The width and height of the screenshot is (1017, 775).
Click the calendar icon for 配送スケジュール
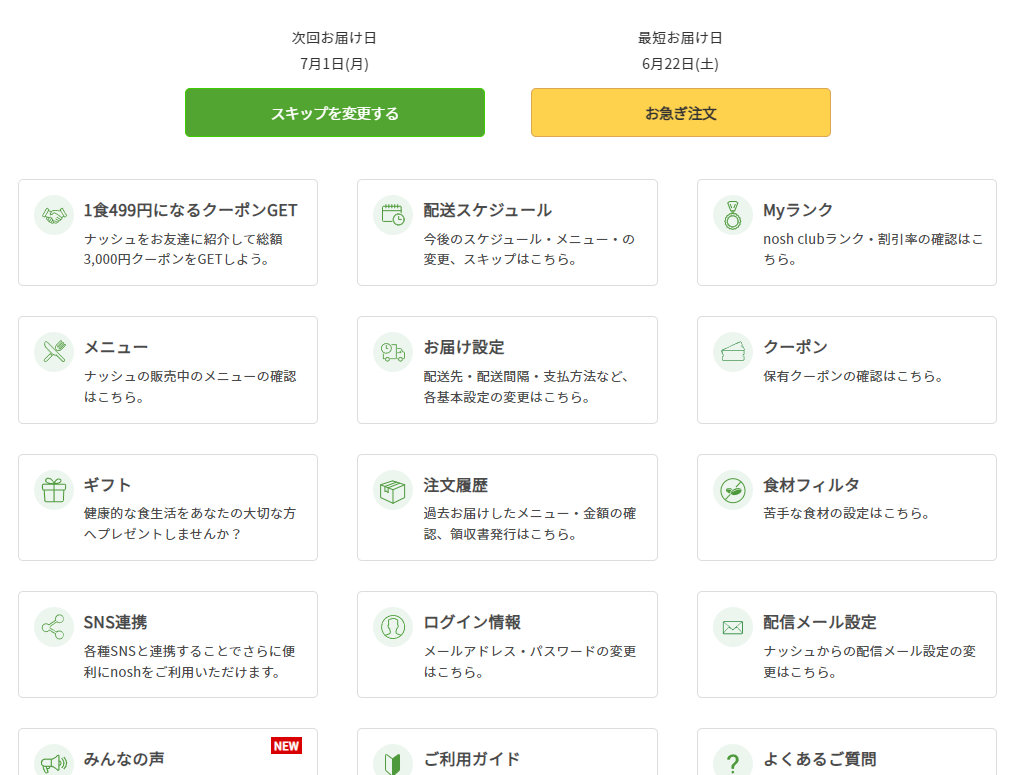393,215
